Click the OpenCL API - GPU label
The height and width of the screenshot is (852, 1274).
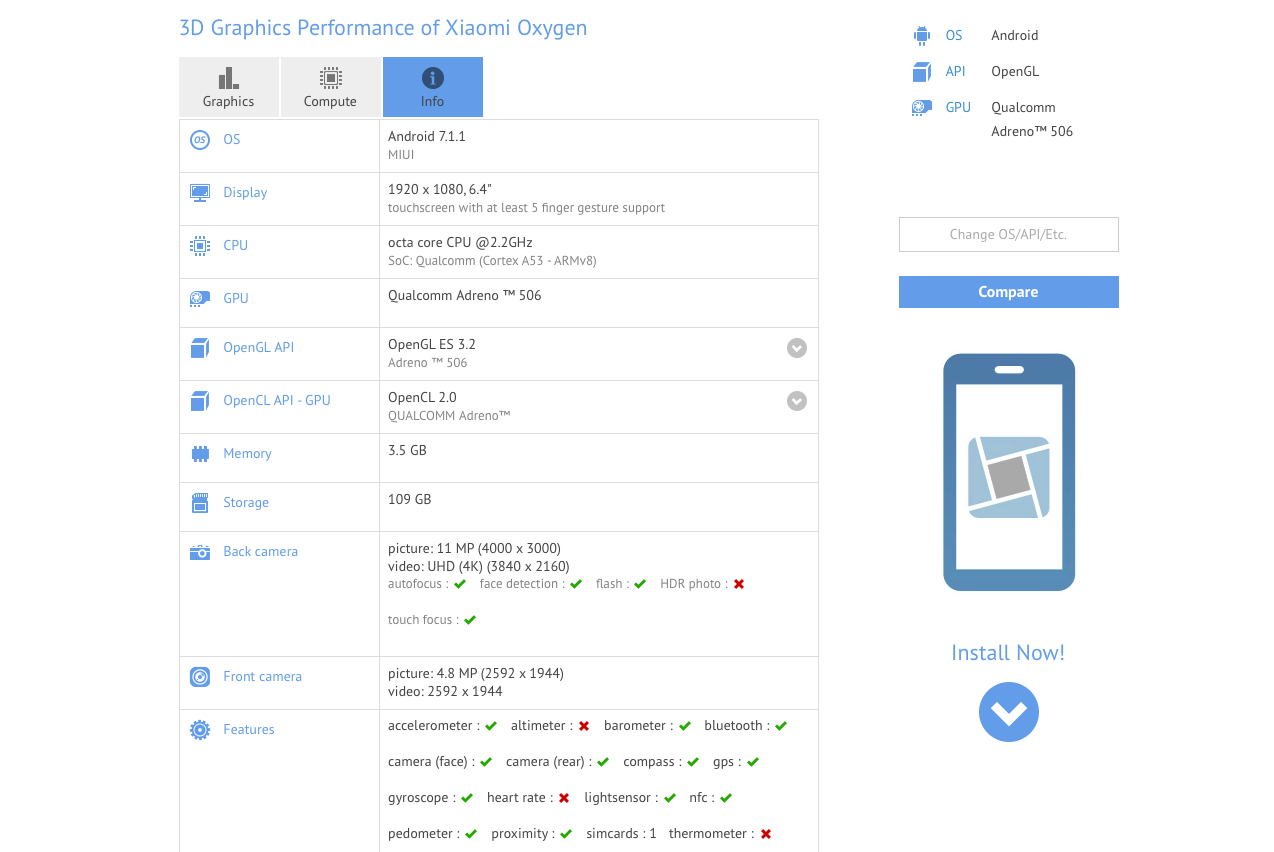click(x=277, y=401)
